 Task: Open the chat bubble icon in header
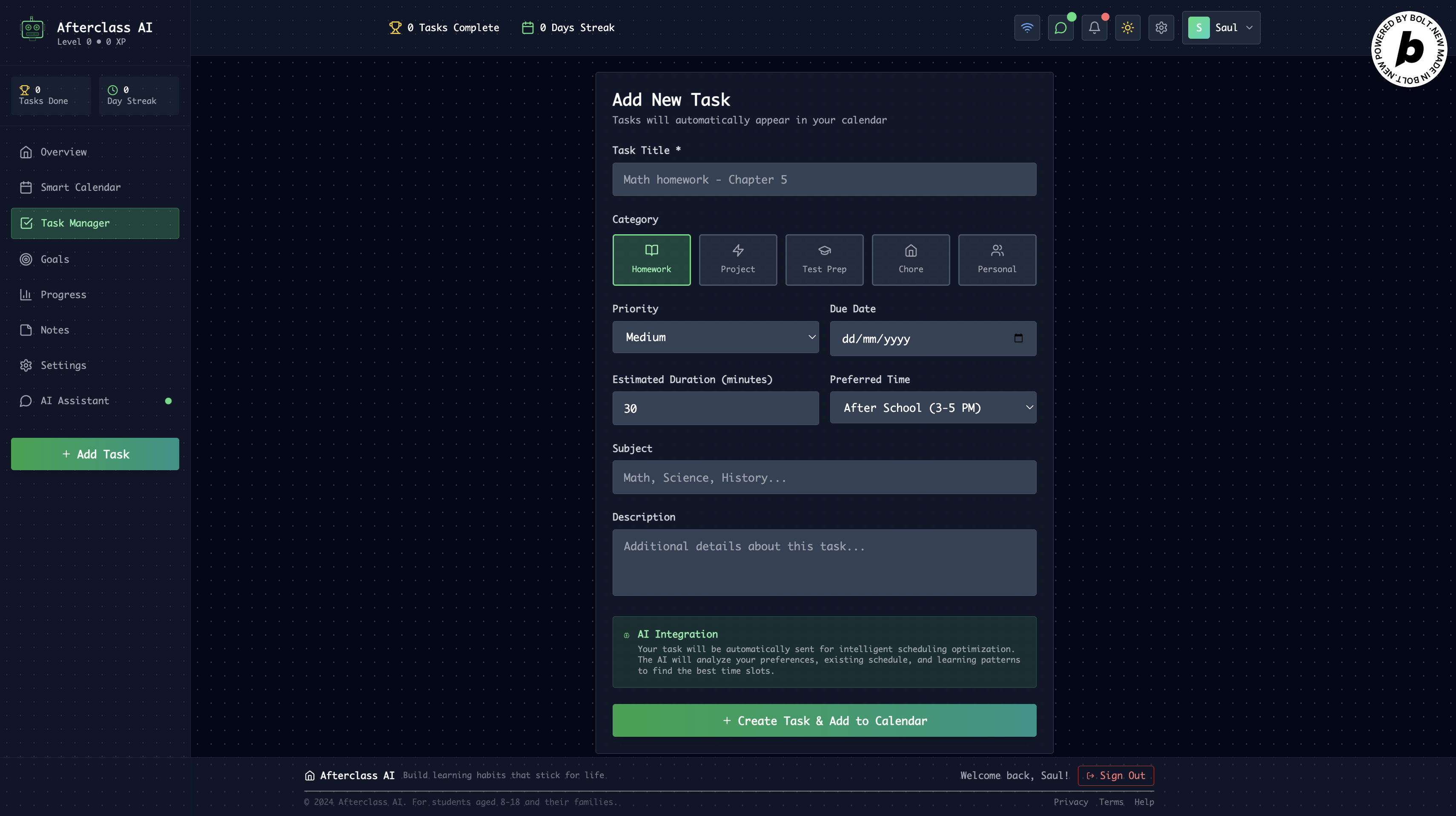tap(1060, 28)
